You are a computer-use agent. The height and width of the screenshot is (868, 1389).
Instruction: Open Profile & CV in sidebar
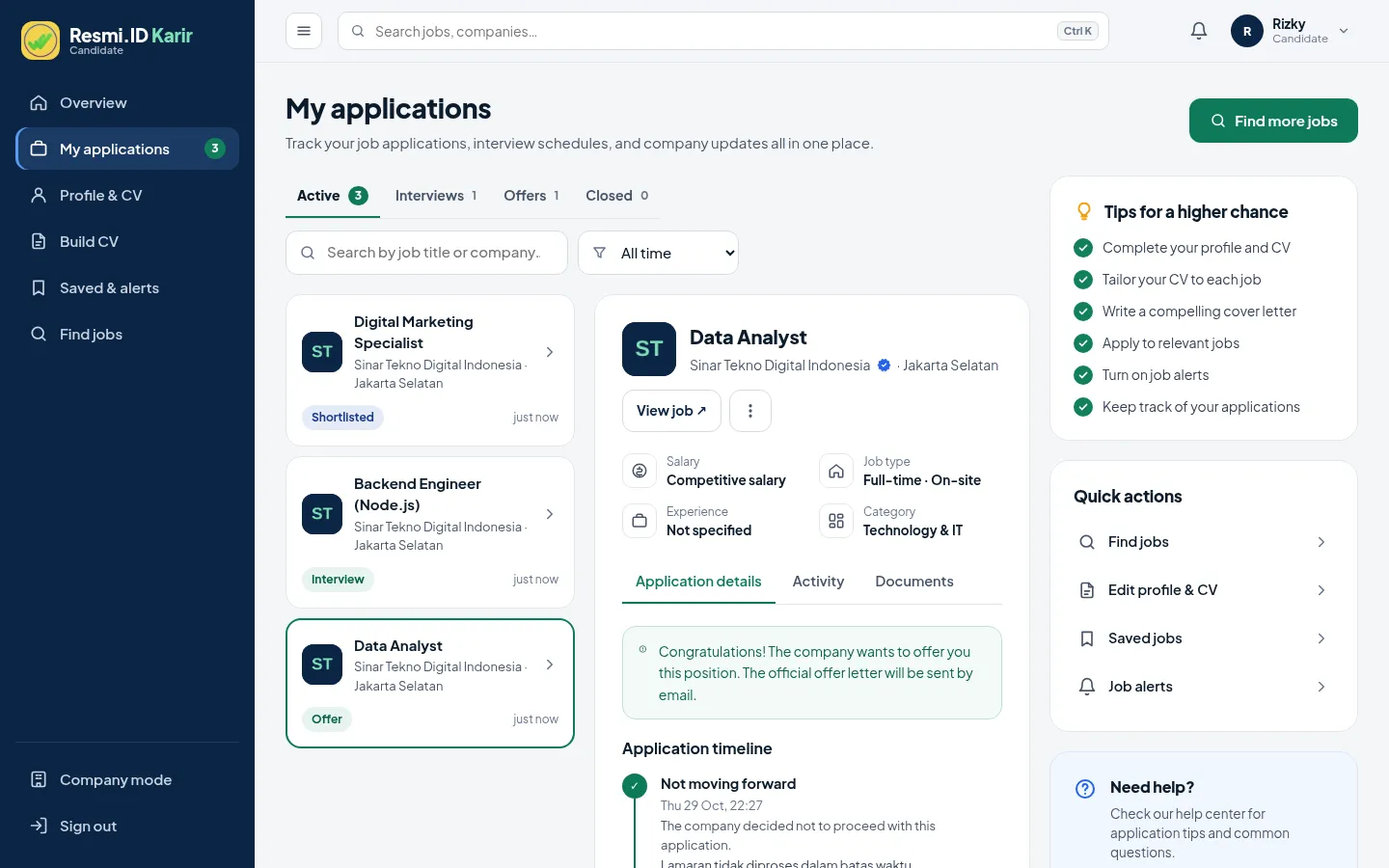pyautogui.click(x=127, y=196)
